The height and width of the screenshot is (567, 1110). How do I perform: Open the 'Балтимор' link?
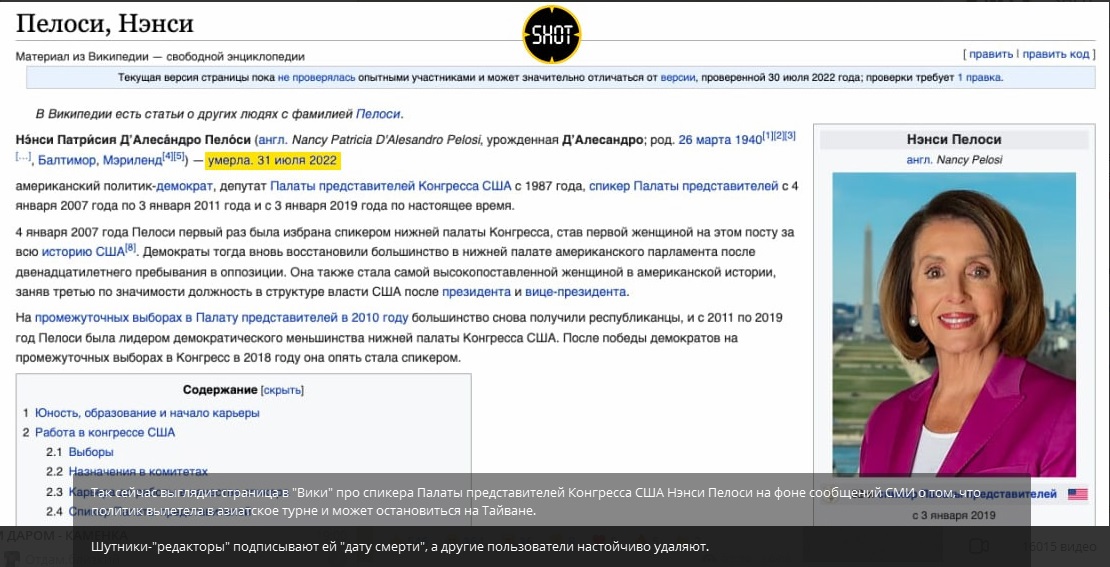(x=67, y=161)
